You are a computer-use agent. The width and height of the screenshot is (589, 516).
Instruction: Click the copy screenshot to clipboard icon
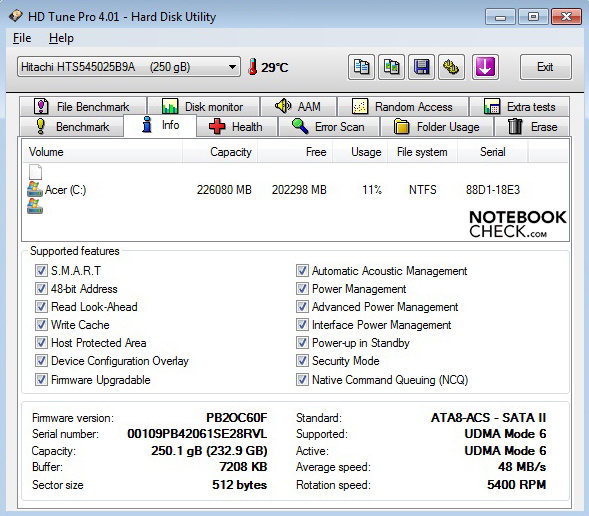(x=391, y=67)
